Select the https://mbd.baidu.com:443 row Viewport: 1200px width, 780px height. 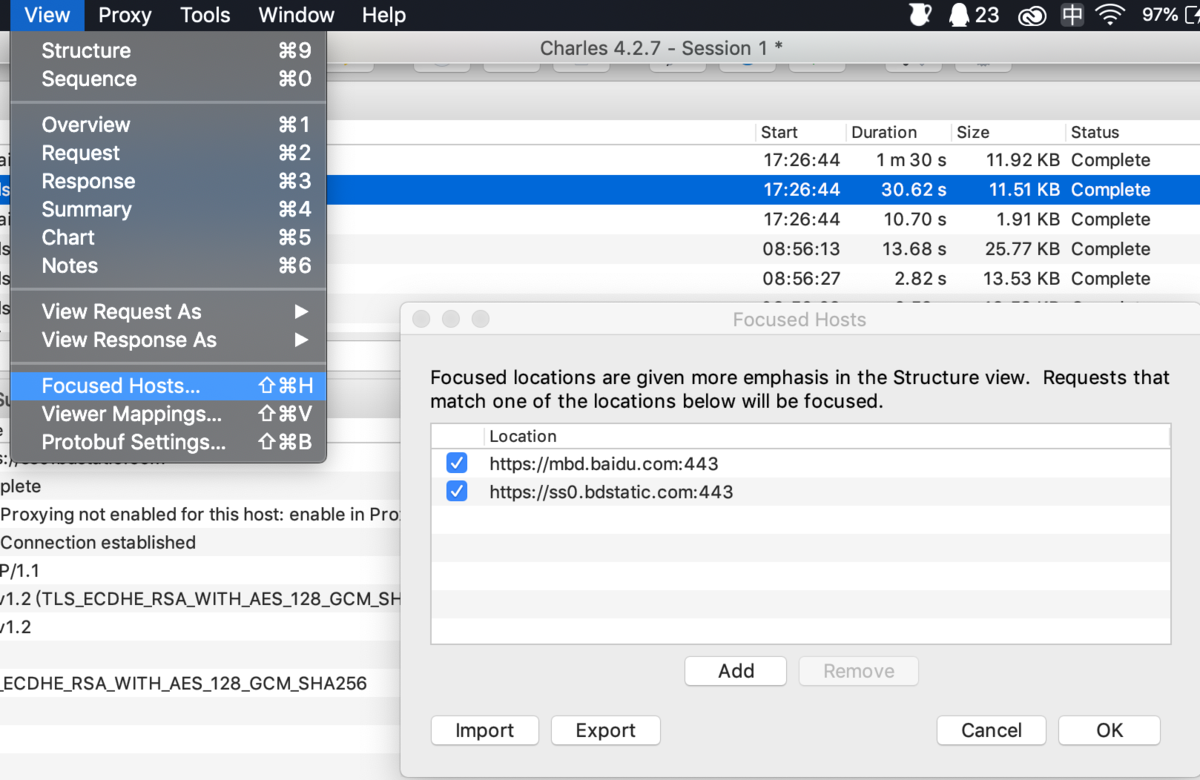pos(801,463)
